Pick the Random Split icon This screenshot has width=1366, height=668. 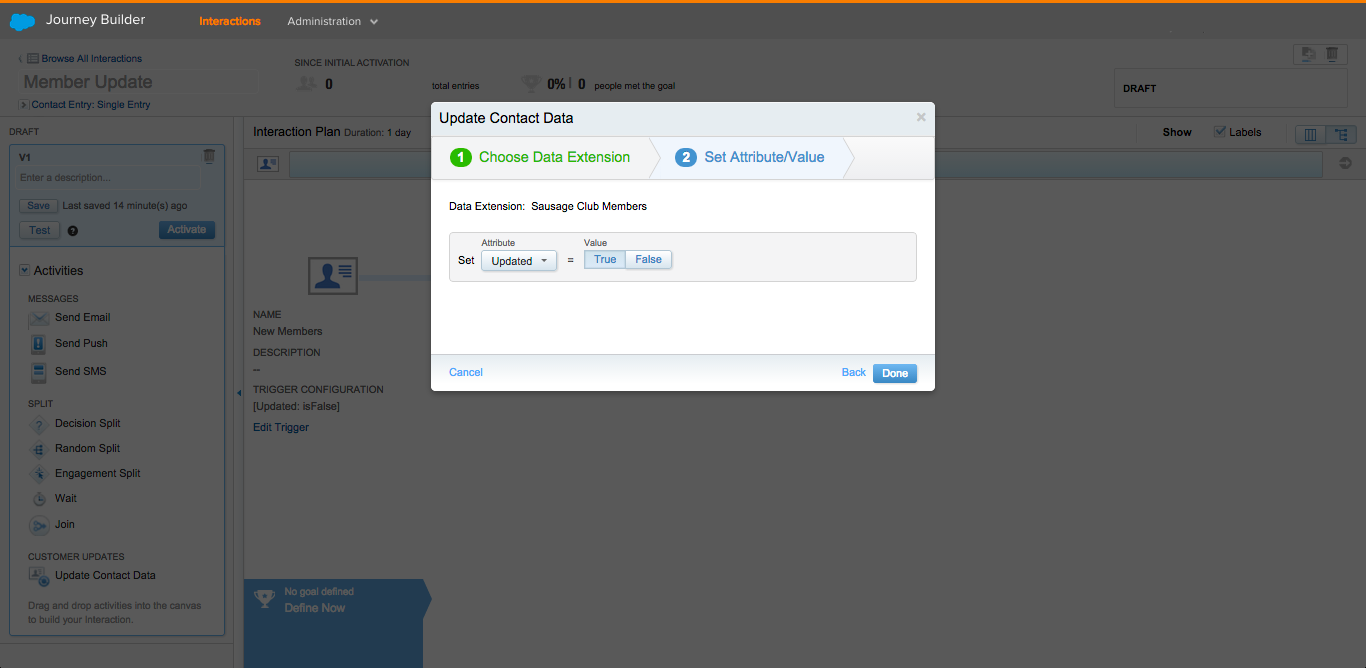(39, 449)
